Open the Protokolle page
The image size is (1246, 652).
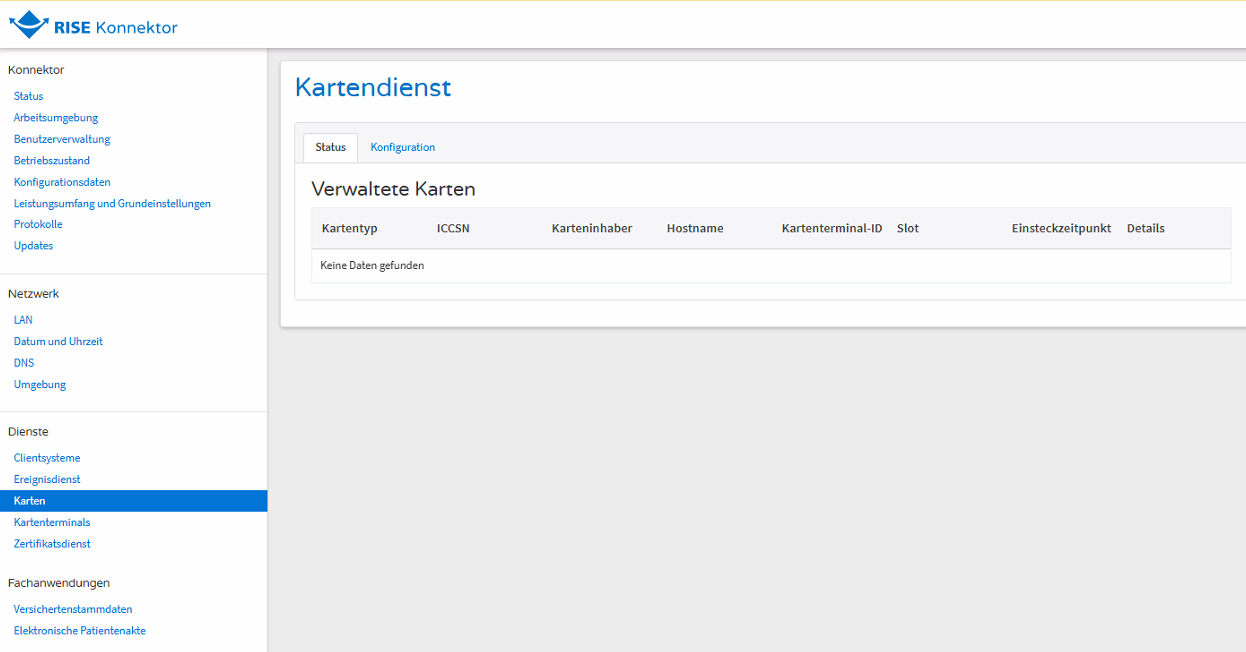(38, 224)
